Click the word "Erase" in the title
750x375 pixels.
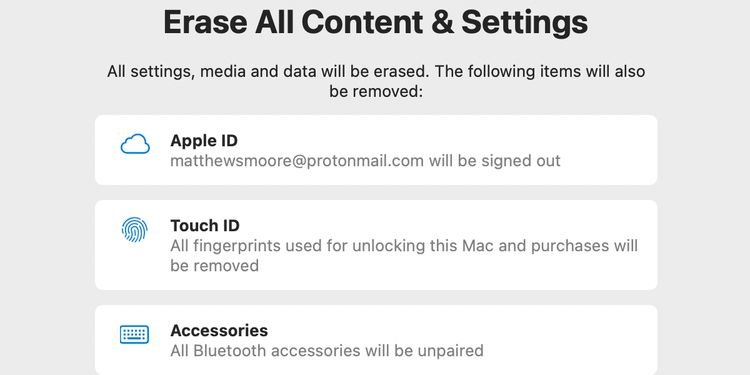205,22
